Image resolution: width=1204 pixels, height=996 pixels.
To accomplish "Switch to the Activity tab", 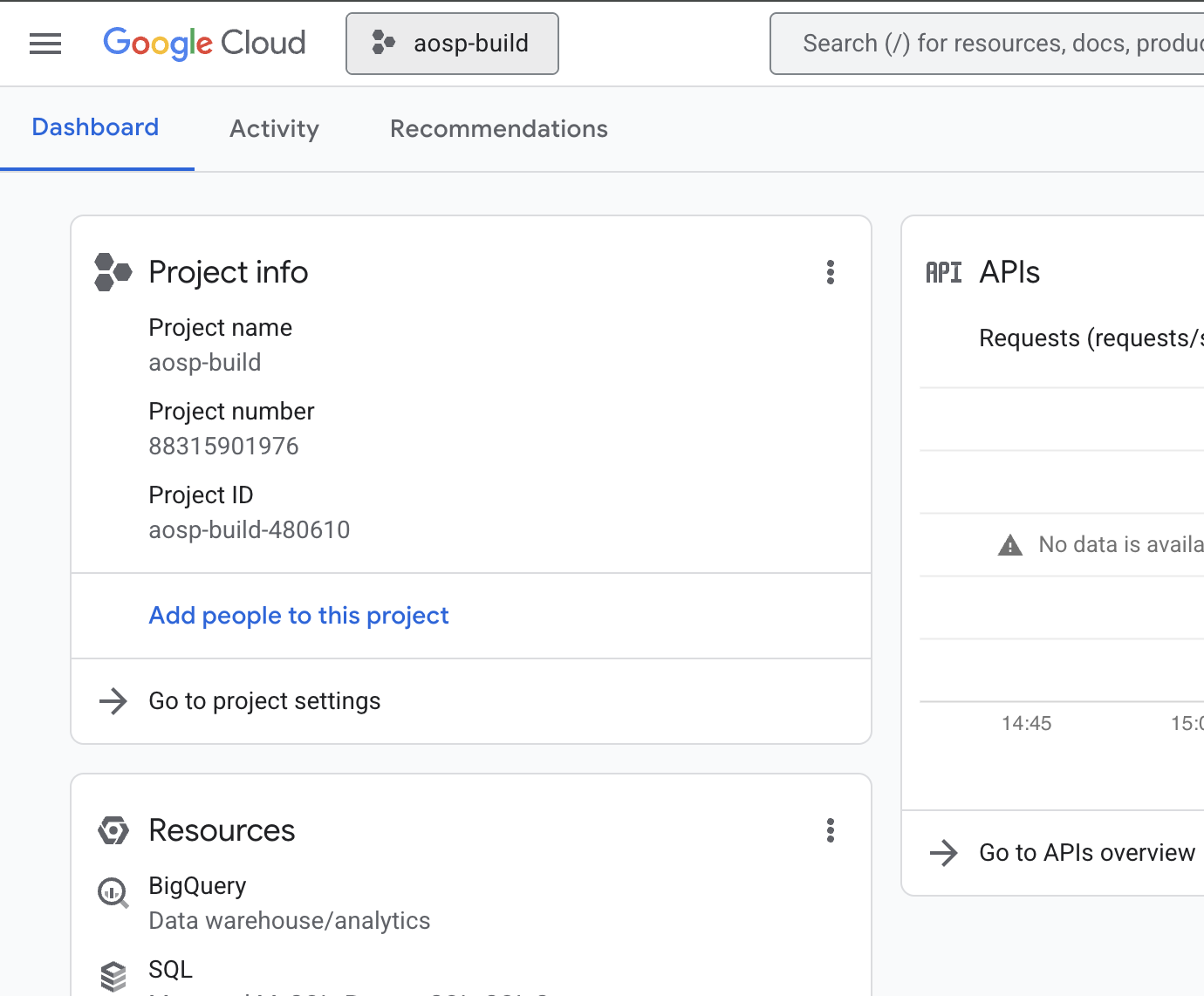I will pos(274,128).
